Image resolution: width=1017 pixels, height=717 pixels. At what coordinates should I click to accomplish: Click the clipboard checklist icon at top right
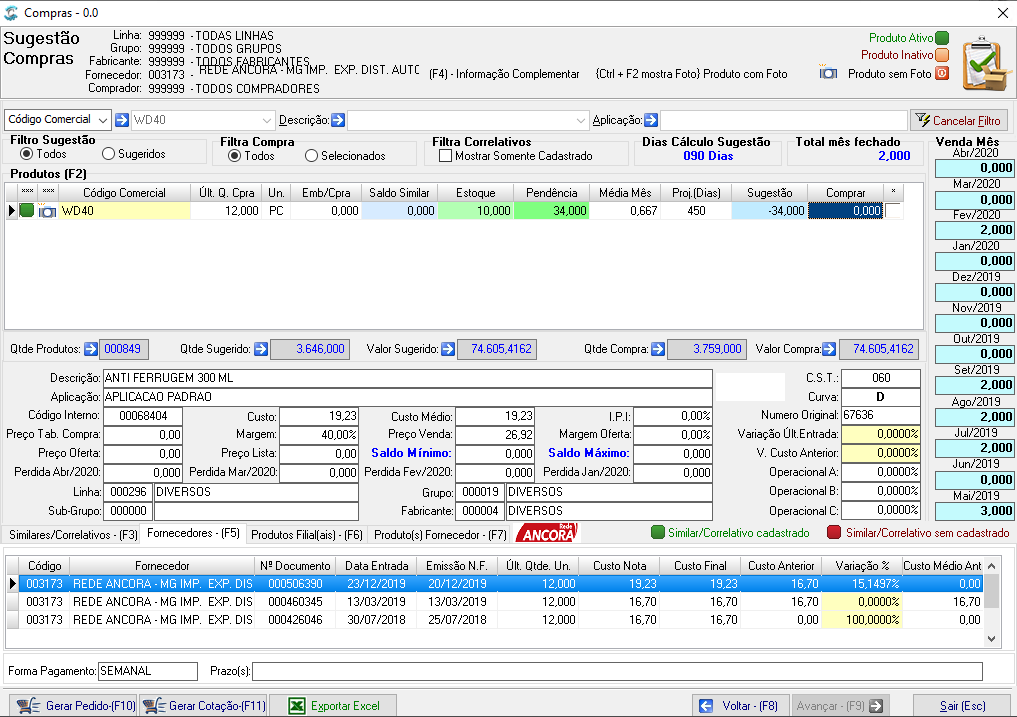(987, 63)
